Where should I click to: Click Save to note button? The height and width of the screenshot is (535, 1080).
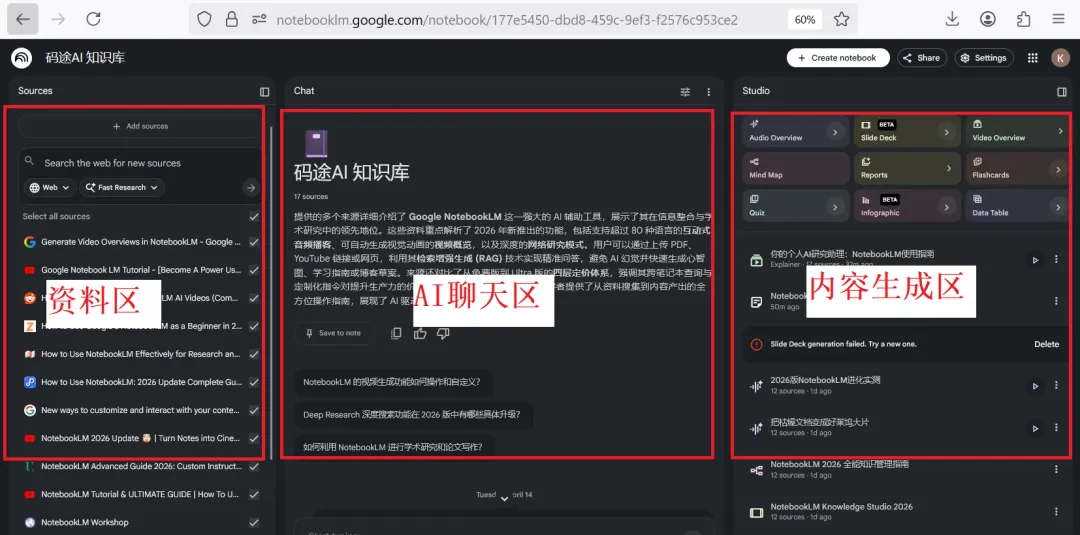[334, 333]
